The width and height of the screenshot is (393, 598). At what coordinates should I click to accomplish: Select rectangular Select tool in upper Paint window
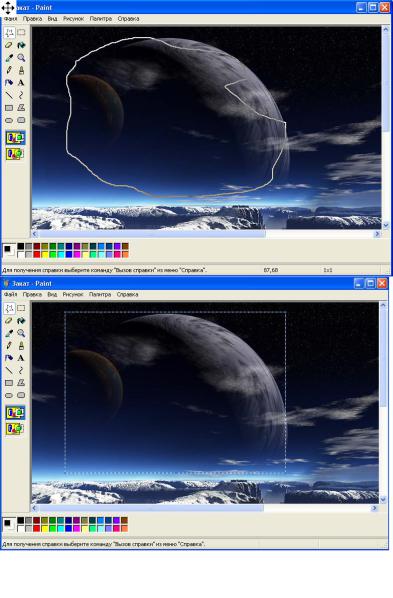pyautogui.click(x=21, y=32)
